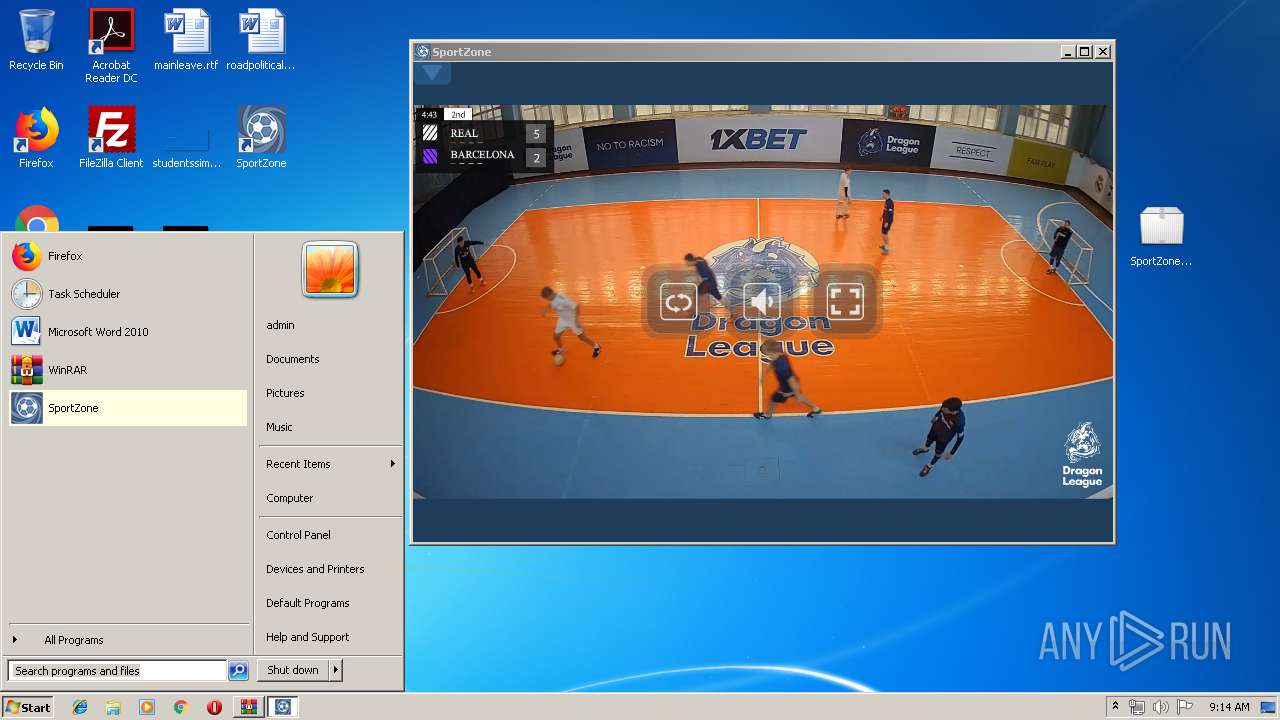This screenshot has height=720, width=1280.
Task: Switch SportZone video to fullscreen
Action: point(845,301)
